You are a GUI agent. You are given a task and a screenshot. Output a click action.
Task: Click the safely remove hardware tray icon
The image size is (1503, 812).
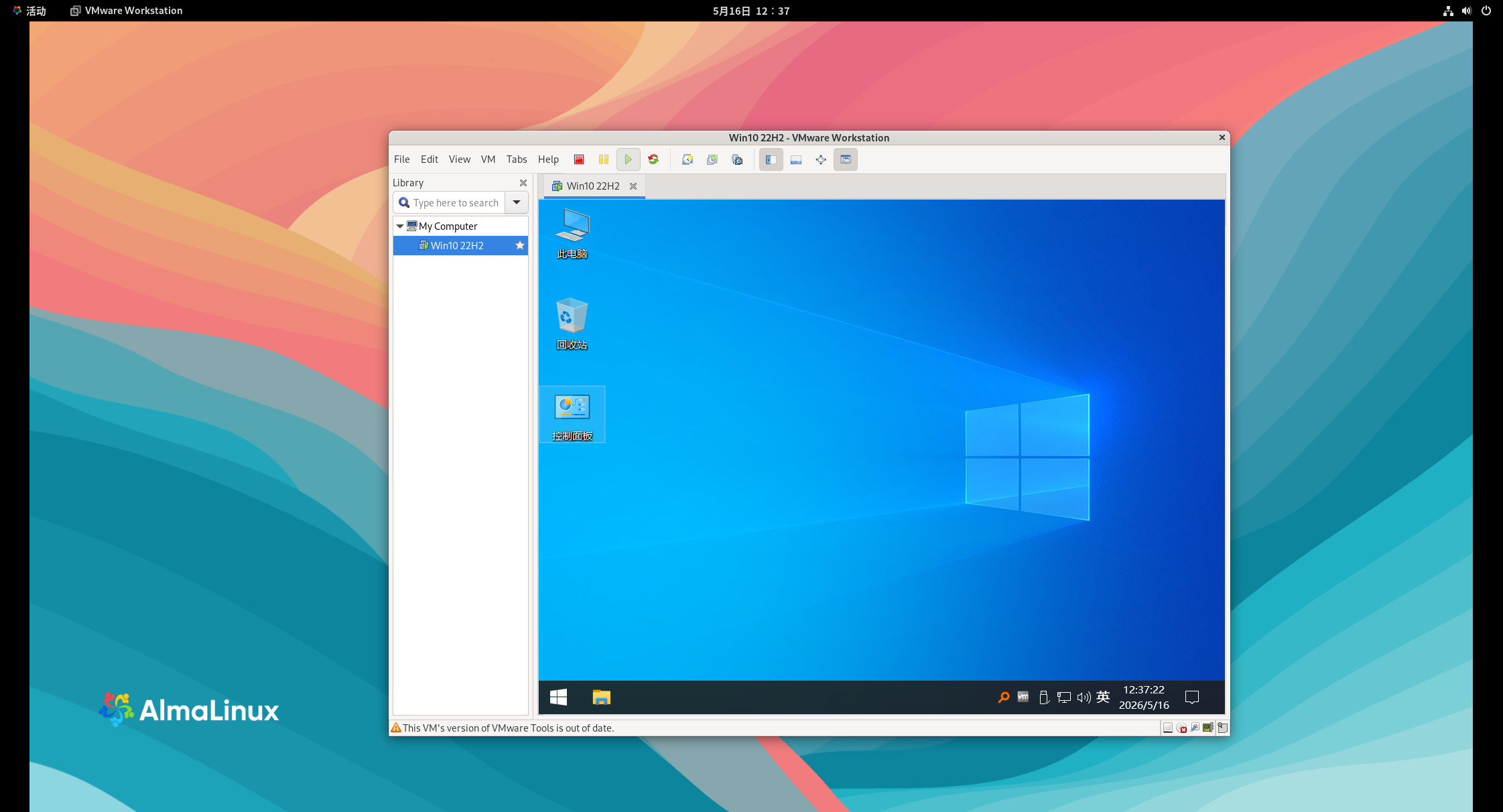click(1044, 697)
